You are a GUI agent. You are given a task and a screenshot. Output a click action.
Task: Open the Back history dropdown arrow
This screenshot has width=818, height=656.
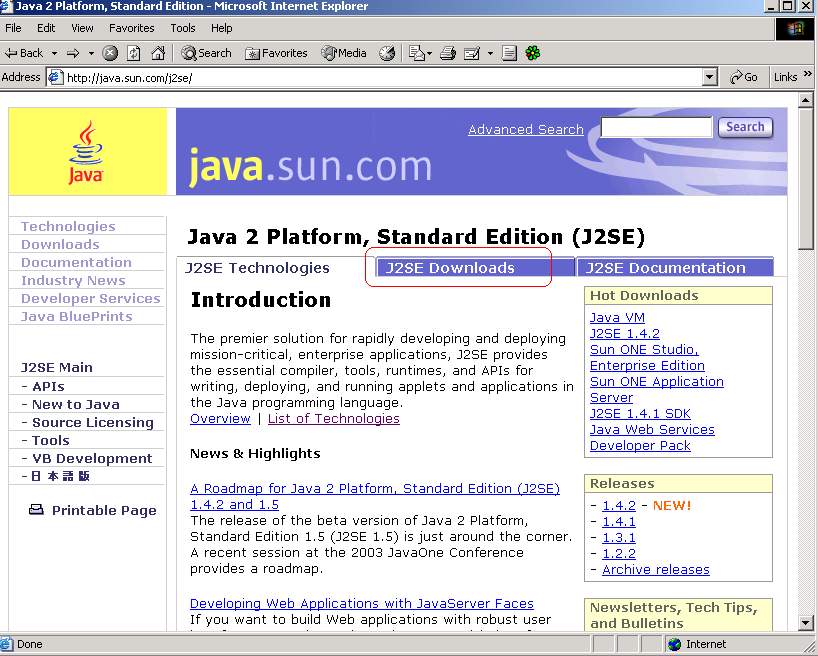[x=54, y=53]
